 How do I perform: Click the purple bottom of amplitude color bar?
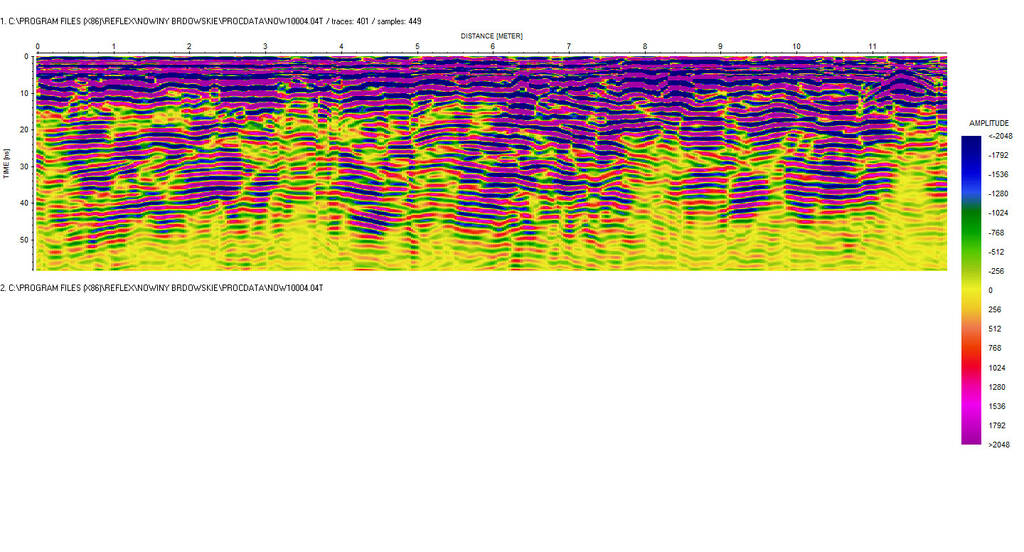tap(971, 438)
